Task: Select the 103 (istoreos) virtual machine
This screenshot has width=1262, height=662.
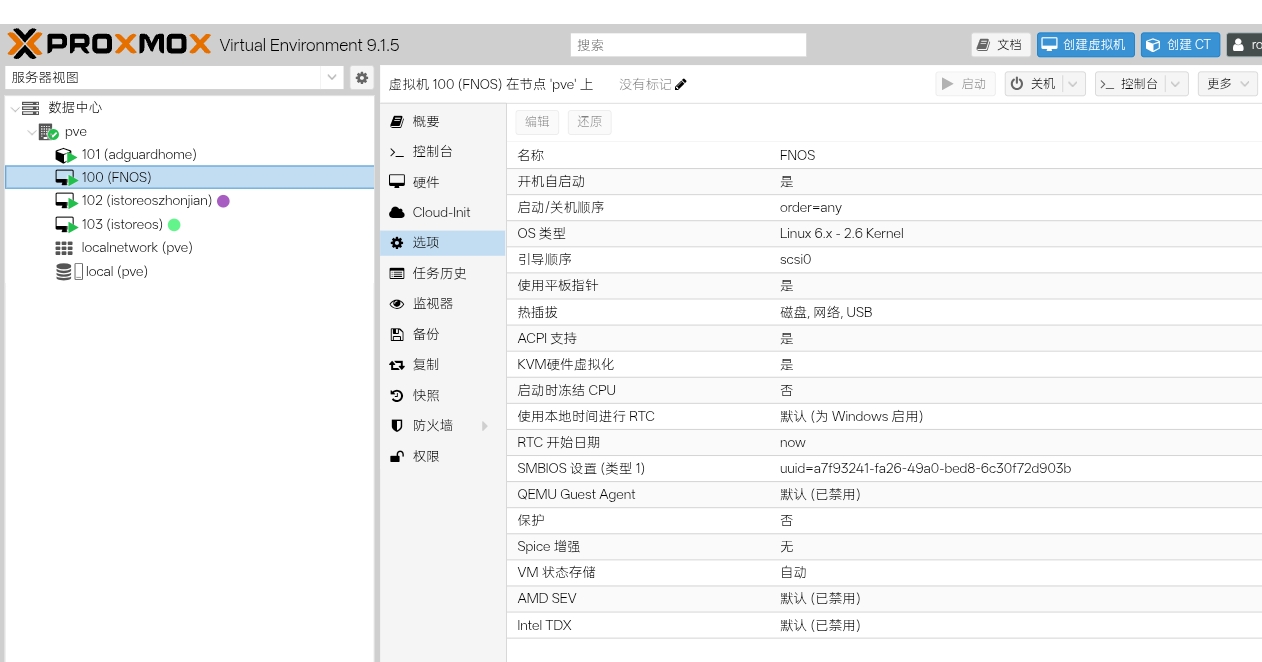Action: 121,225
